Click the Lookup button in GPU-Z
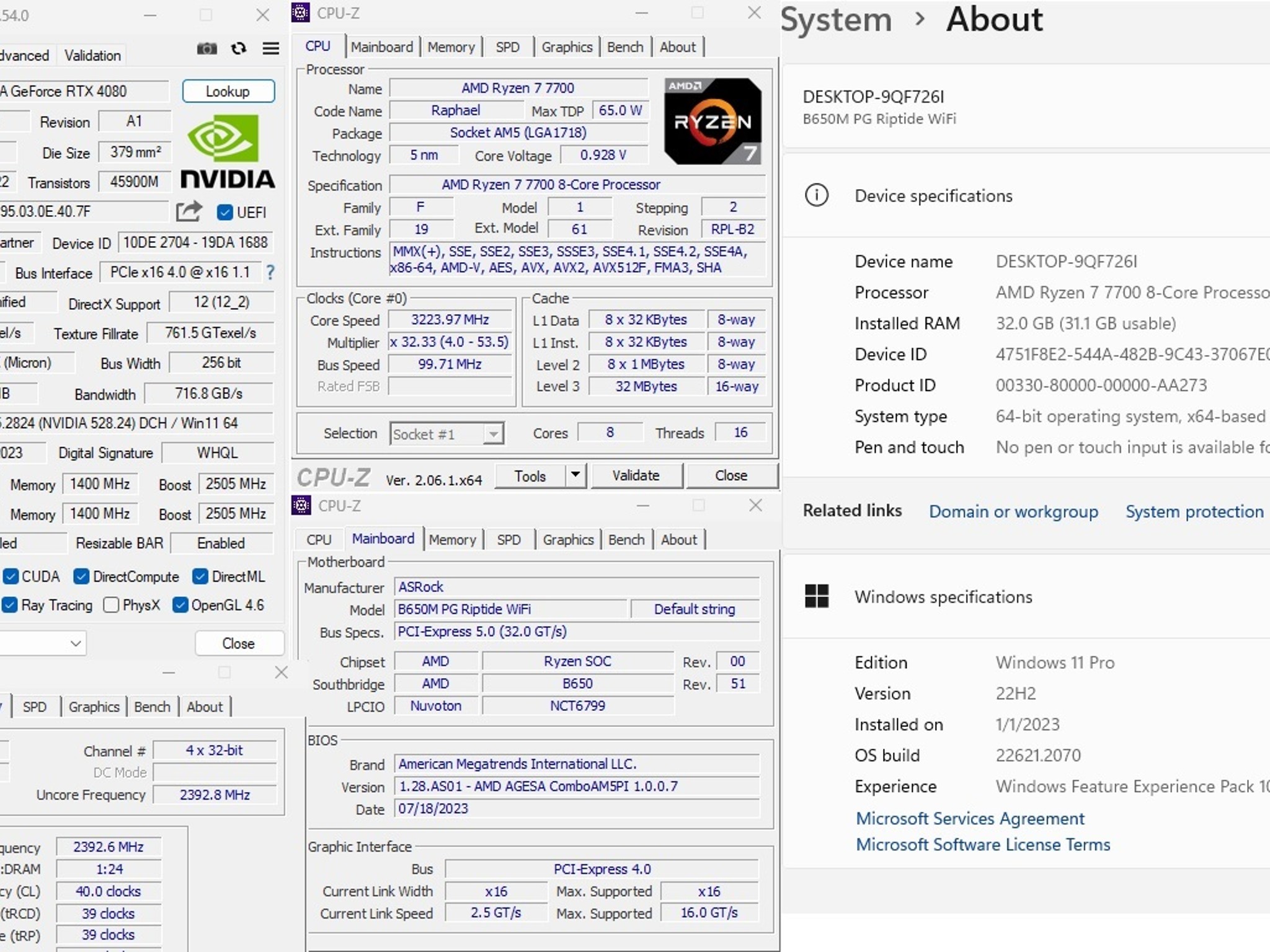Viewport: 1270px width, 952px height. click(x=228, y=91)
